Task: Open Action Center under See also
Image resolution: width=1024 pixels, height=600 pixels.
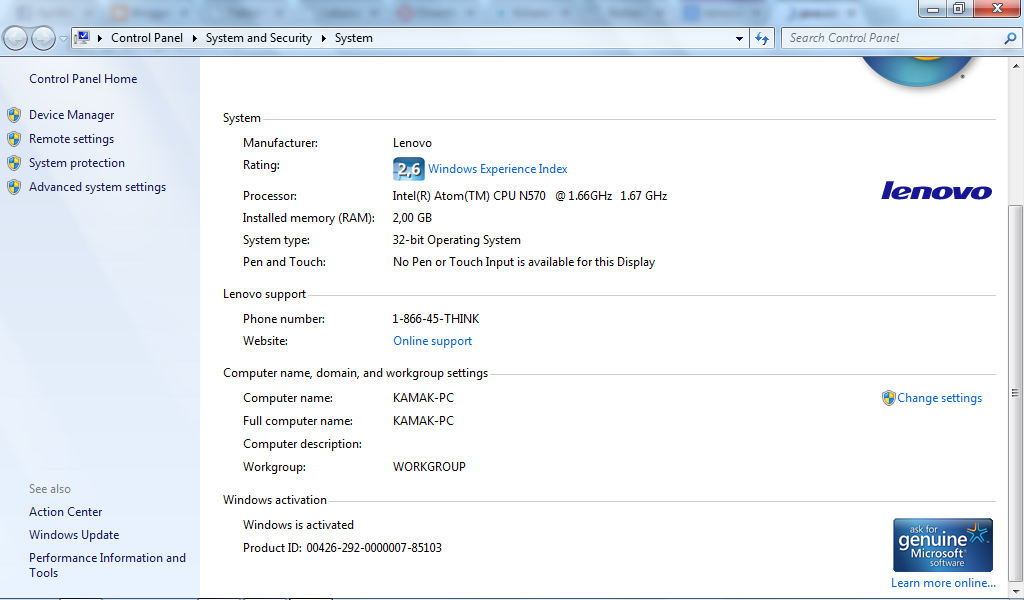Action: coord(65,512)
